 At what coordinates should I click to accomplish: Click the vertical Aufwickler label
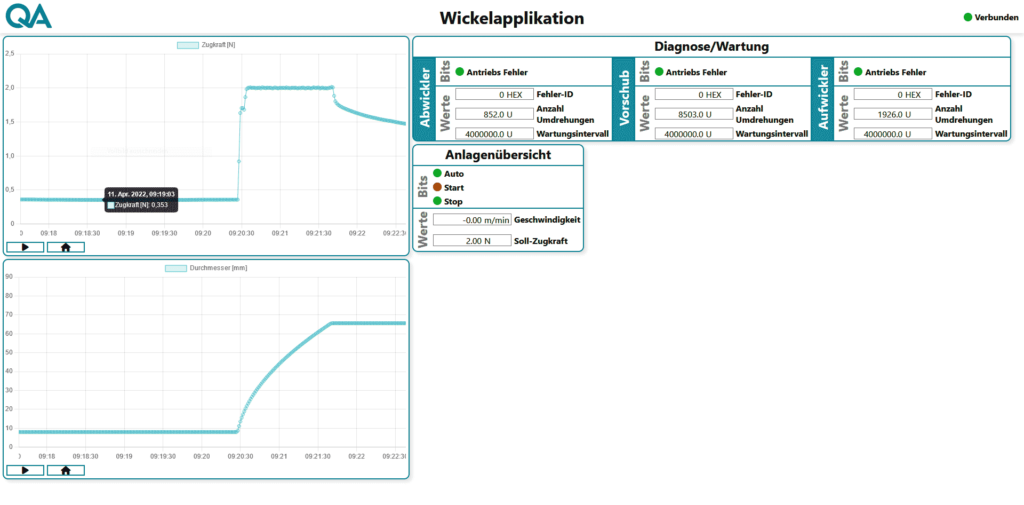click(823, 99)
